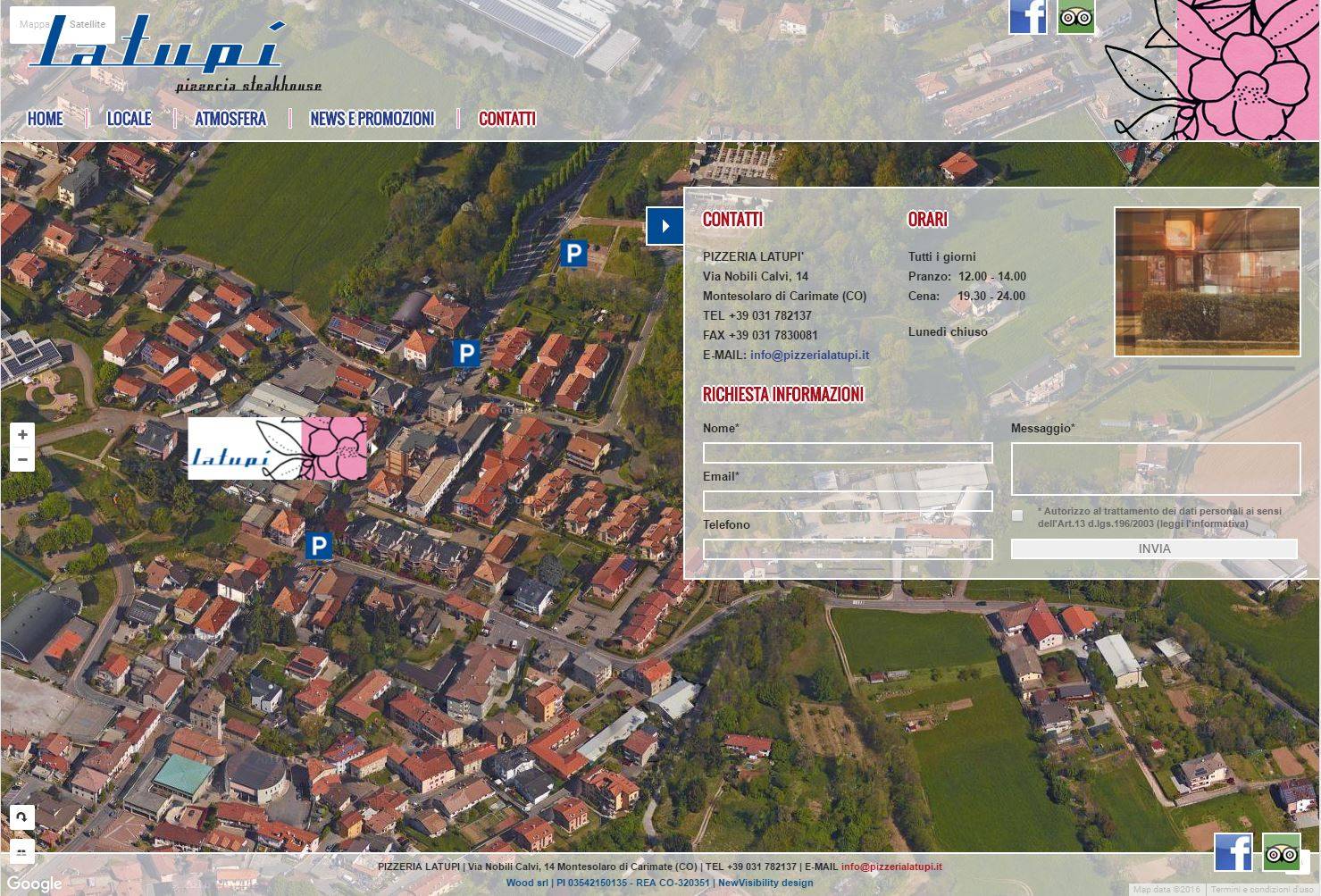Open the Google logo on the map
This screenshot has width=1321, height=896.
(x=34, y=883)
